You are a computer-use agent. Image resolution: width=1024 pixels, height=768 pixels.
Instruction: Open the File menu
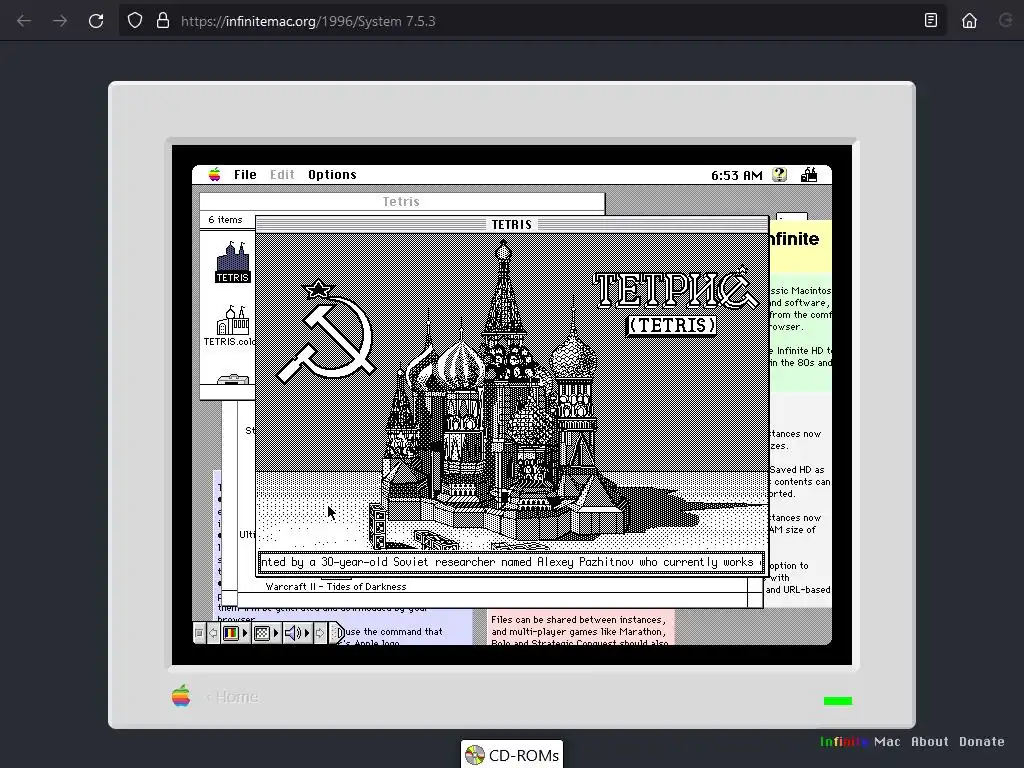click(245, 174)
